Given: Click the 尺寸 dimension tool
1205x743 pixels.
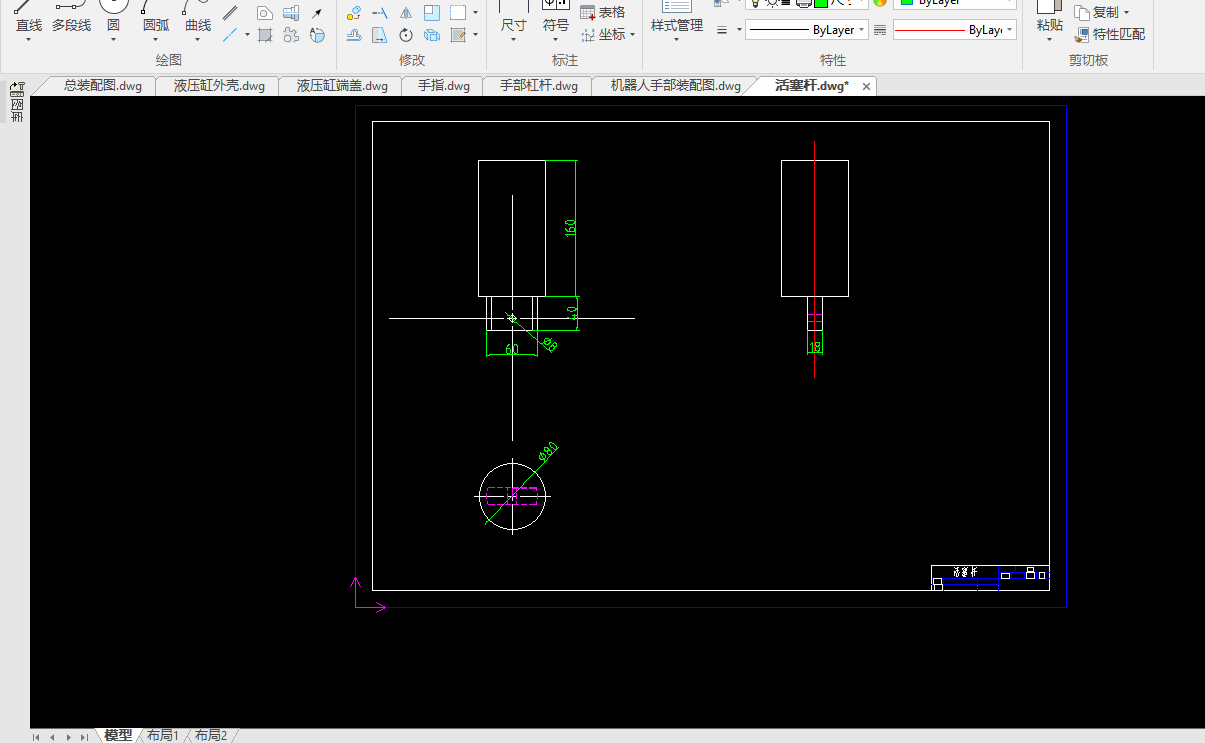Looking at the screenshot, I should point(513,18).
